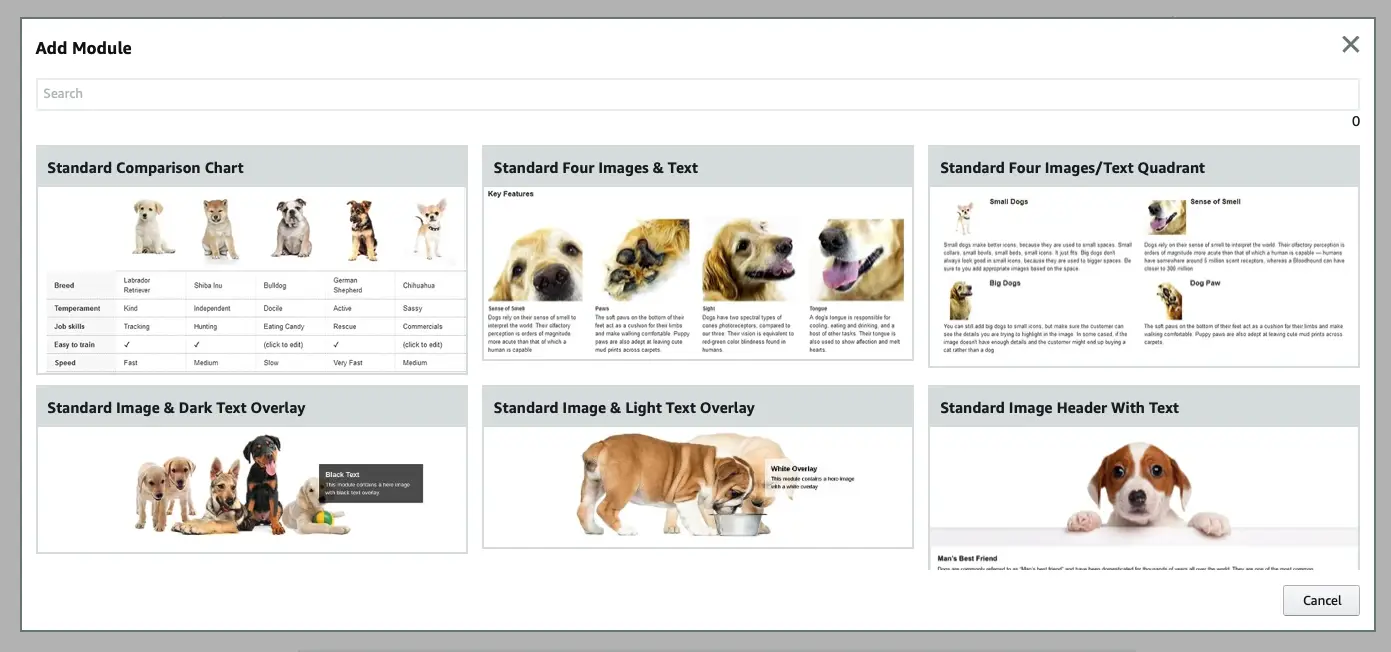This screenshot has width=1391, height=652.
Task: Click the Key Features heading
Action: (511, 194)
